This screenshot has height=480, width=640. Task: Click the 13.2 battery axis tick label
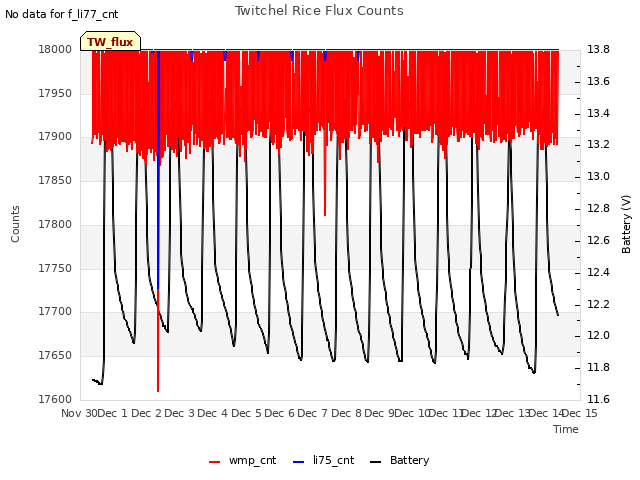[x=598, y=144]
